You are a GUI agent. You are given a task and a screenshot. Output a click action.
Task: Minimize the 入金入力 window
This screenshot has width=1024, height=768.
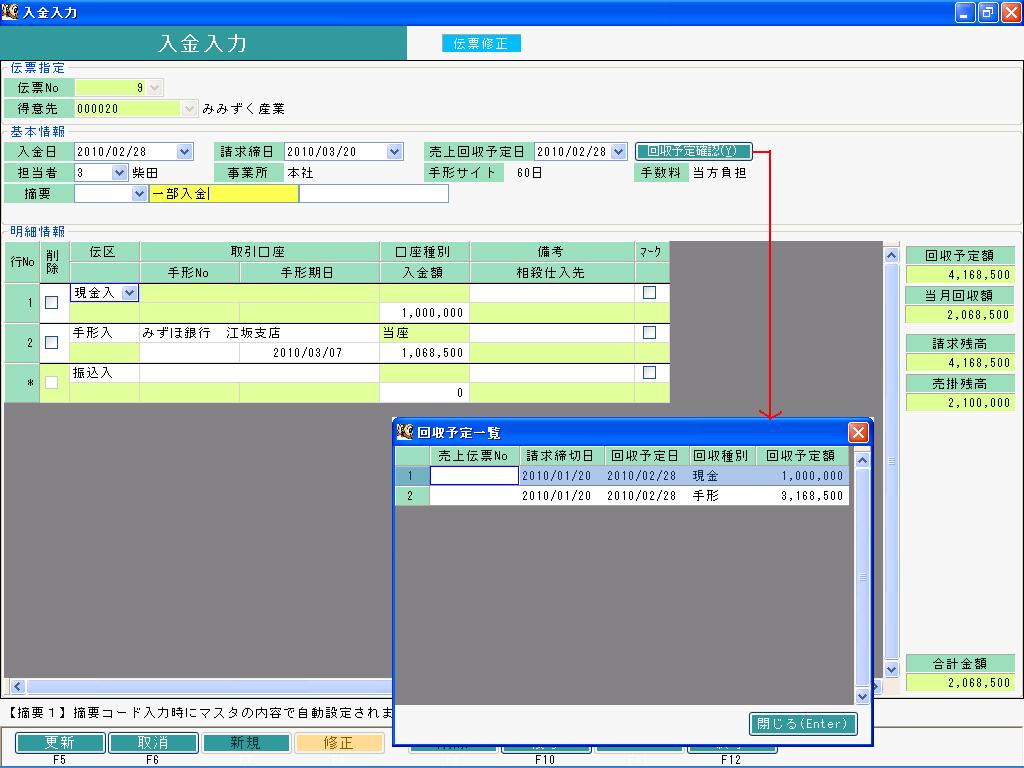pos(965,12)
